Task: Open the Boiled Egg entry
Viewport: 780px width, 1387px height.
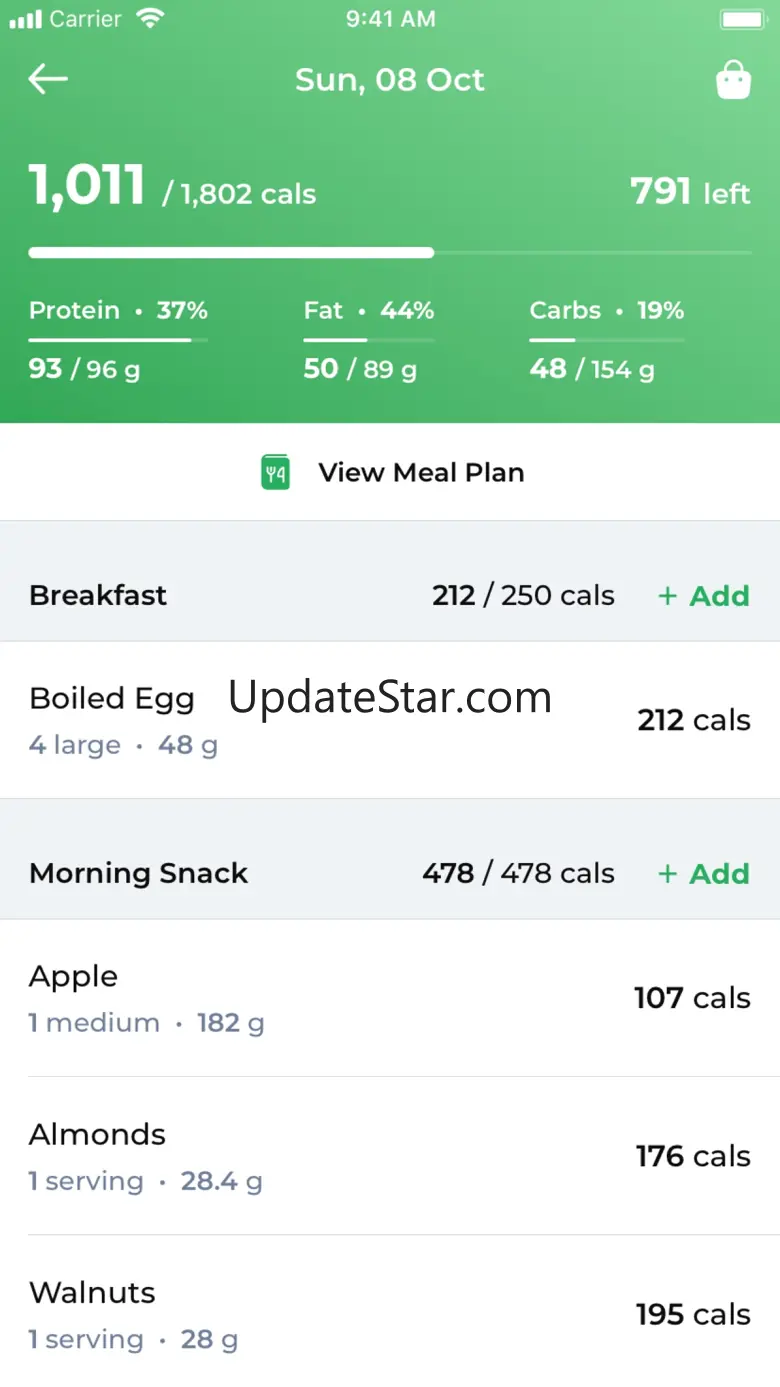Action: (390, 720)
